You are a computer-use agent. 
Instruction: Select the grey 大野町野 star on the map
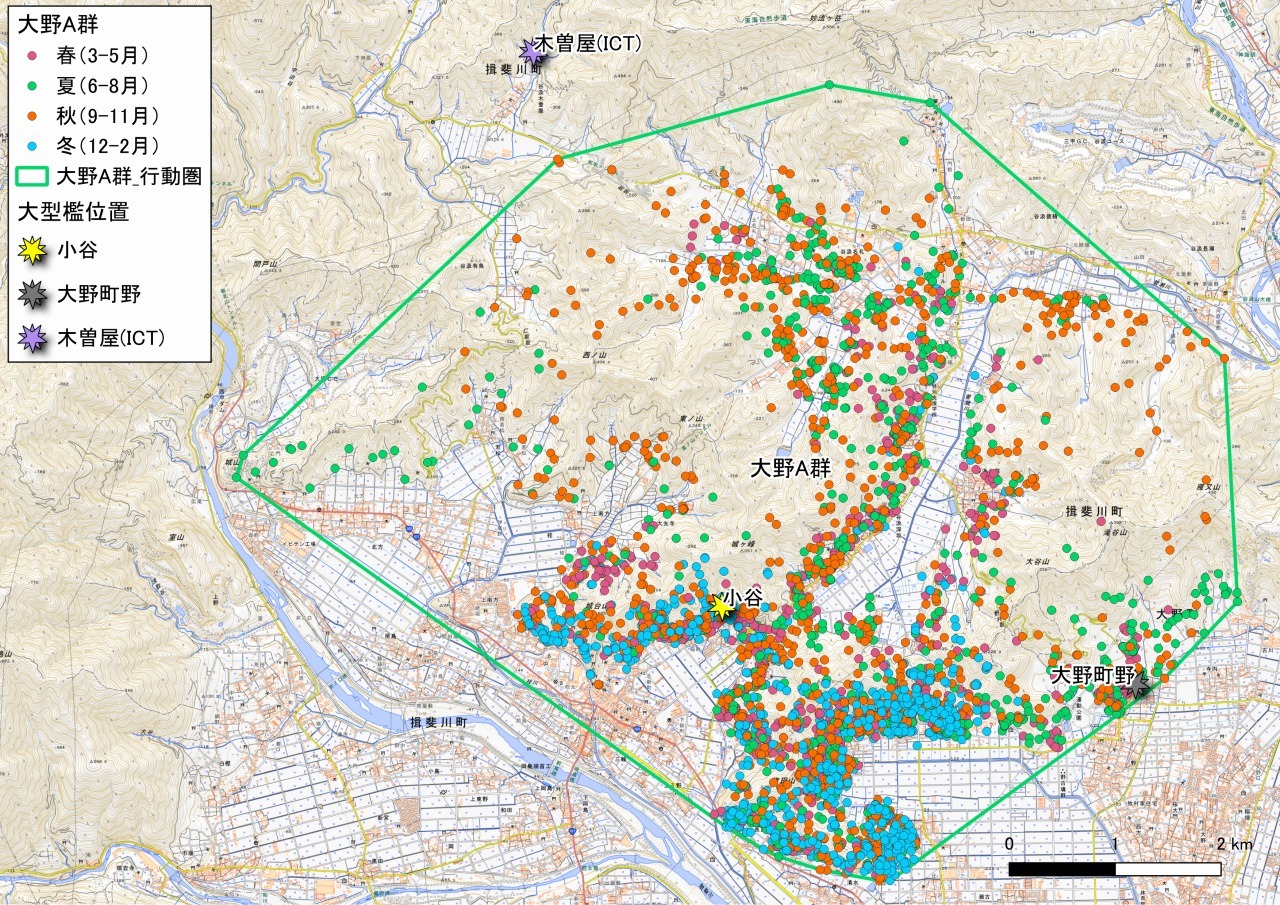[x=1135, y=684]
